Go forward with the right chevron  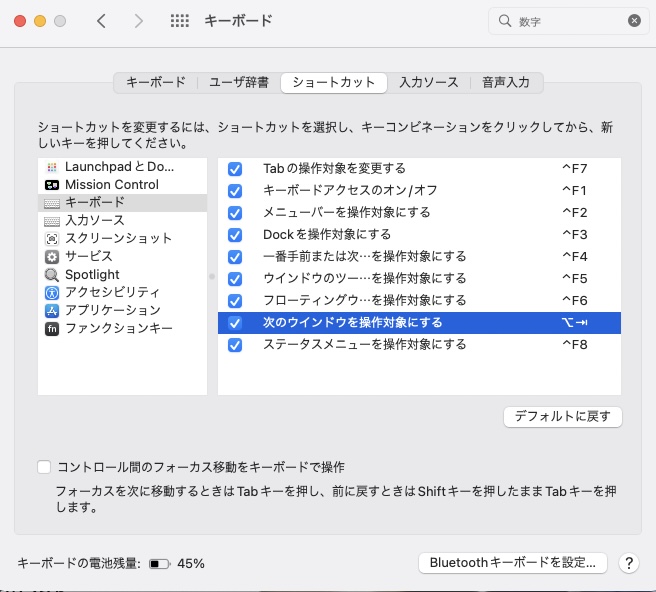[x=138, y=21]
